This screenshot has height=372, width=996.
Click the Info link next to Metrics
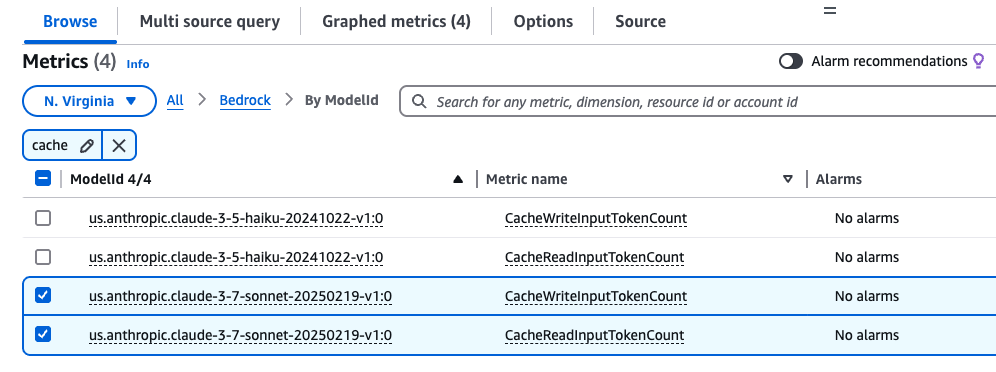[x=138, y=63]
